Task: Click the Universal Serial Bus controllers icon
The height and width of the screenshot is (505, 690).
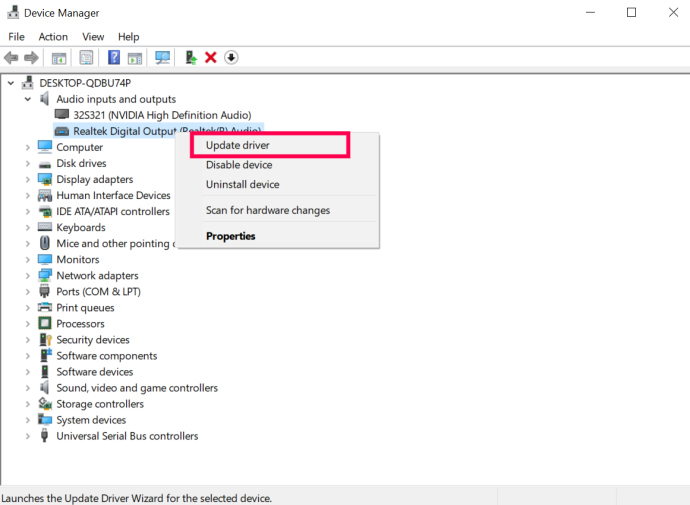Action: [44, 435]
